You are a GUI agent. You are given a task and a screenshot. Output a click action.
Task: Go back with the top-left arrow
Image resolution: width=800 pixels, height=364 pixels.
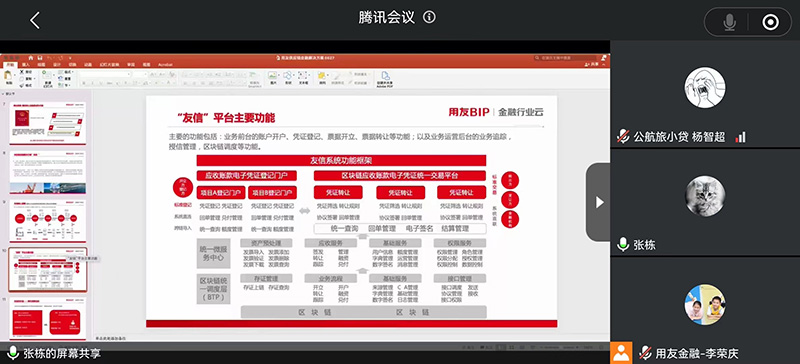point(35,20)
